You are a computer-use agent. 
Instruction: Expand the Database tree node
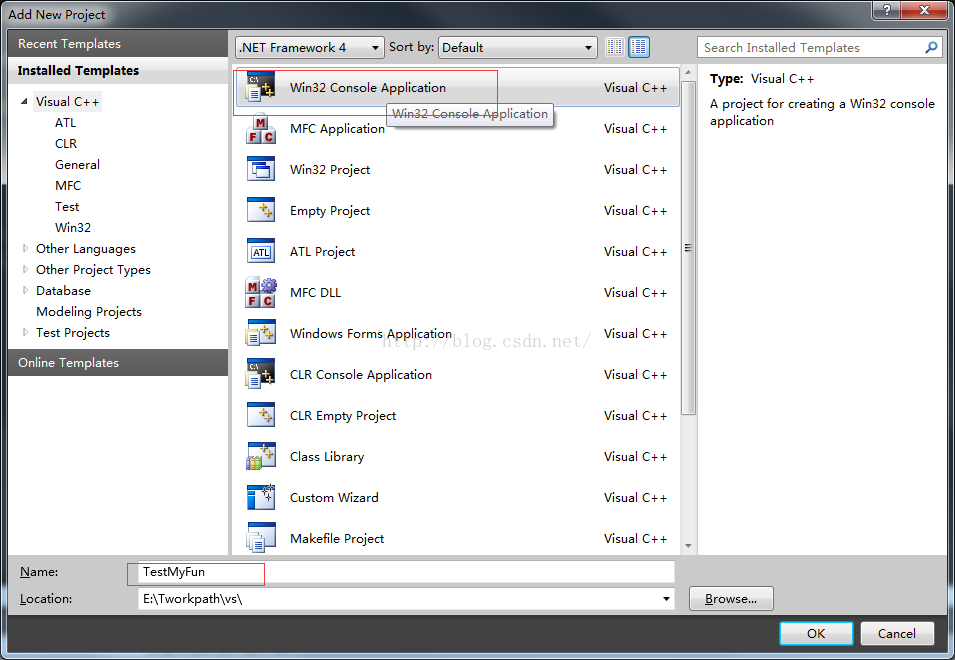point(25,290)
